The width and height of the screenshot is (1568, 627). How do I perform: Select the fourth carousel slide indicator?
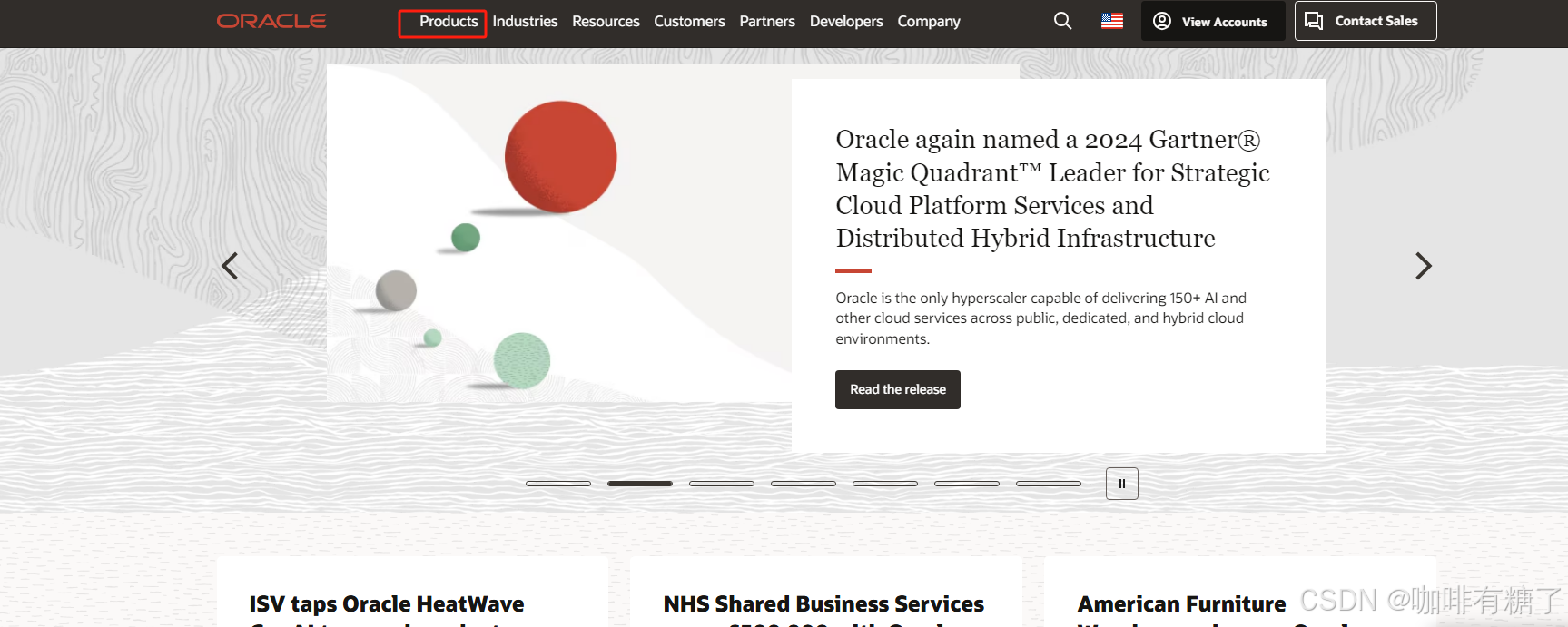tap(804, 484)
